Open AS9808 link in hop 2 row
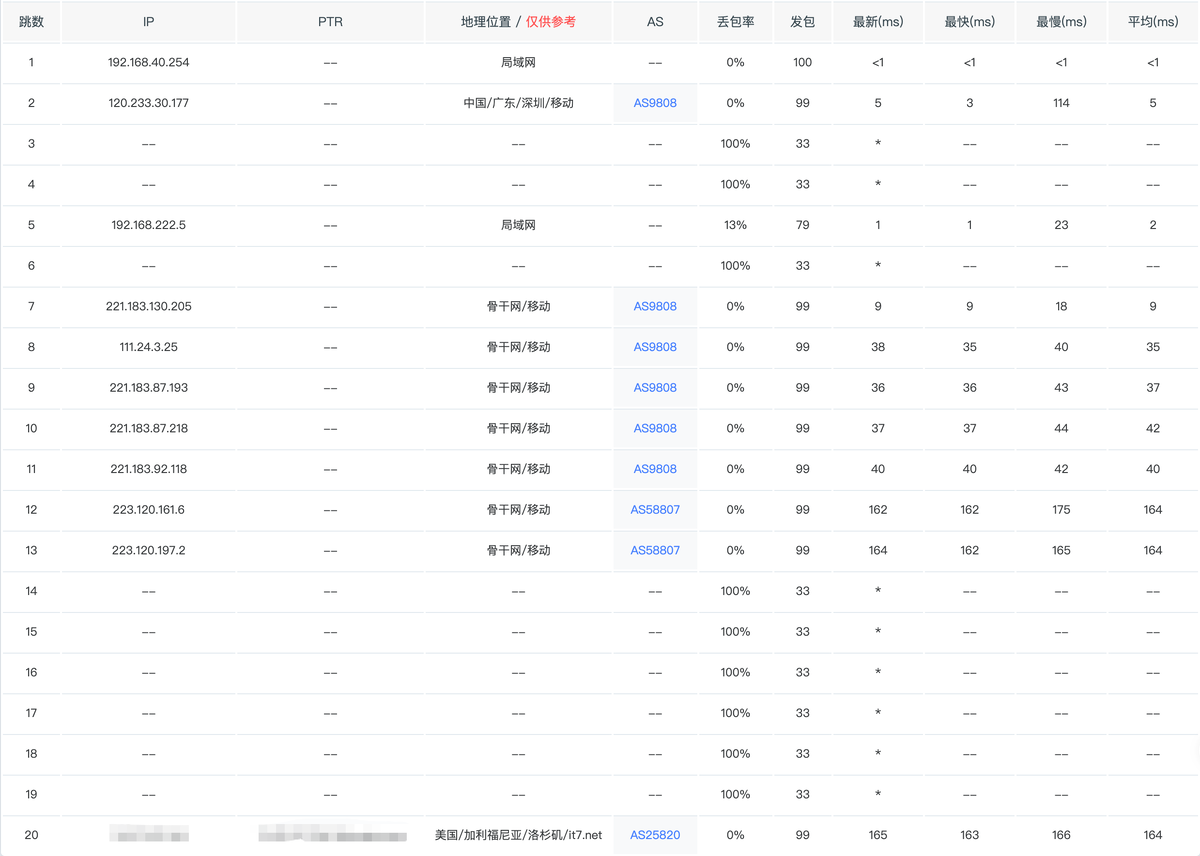 click(655, 103)
